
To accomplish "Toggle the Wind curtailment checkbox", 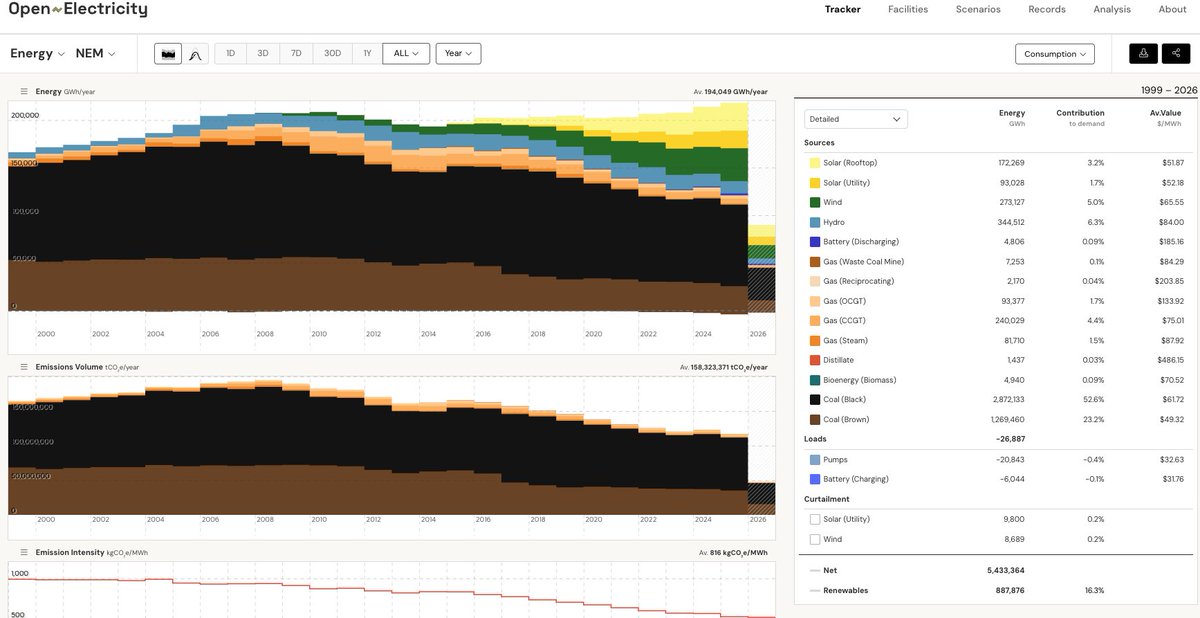I will point(815,539).
